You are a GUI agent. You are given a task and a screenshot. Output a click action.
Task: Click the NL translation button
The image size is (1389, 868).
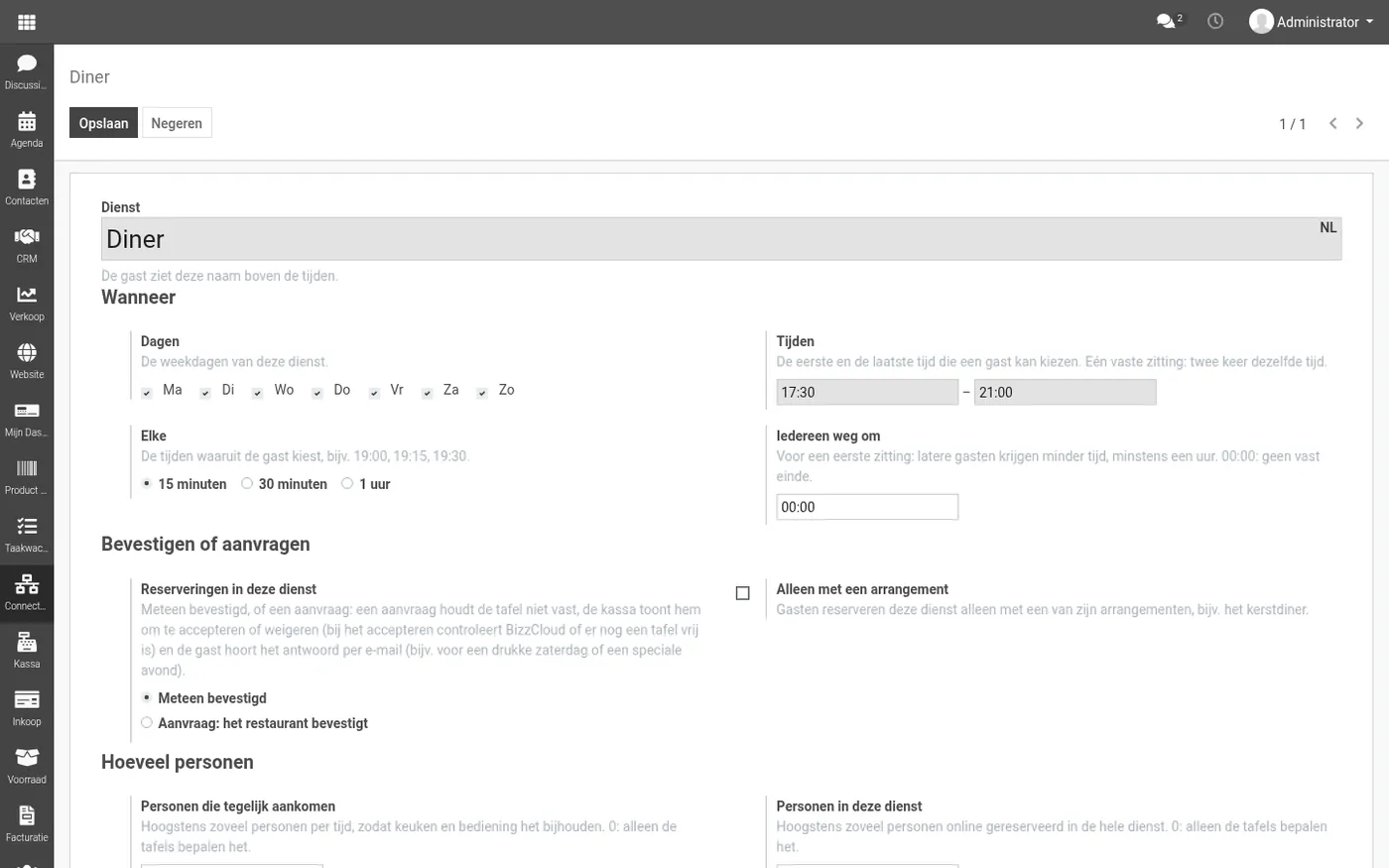click(1327, 227)
